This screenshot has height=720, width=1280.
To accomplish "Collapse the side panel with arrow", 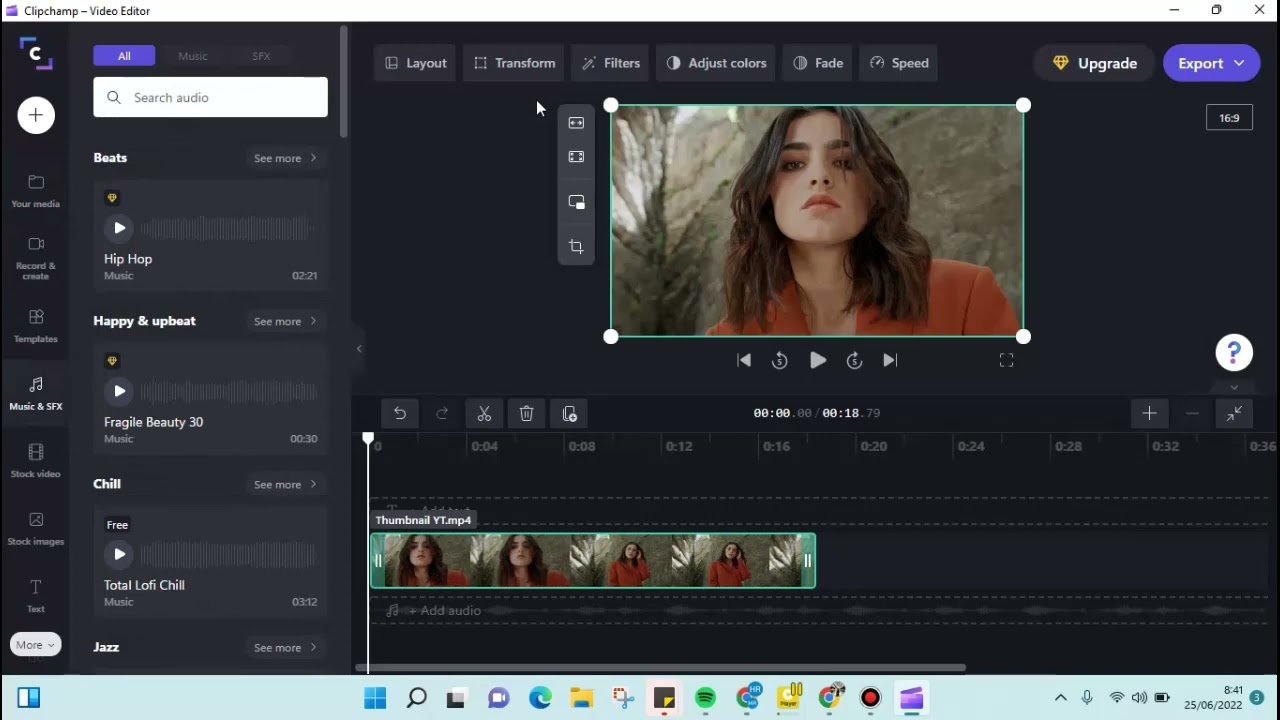I will (x=359, y=349).
